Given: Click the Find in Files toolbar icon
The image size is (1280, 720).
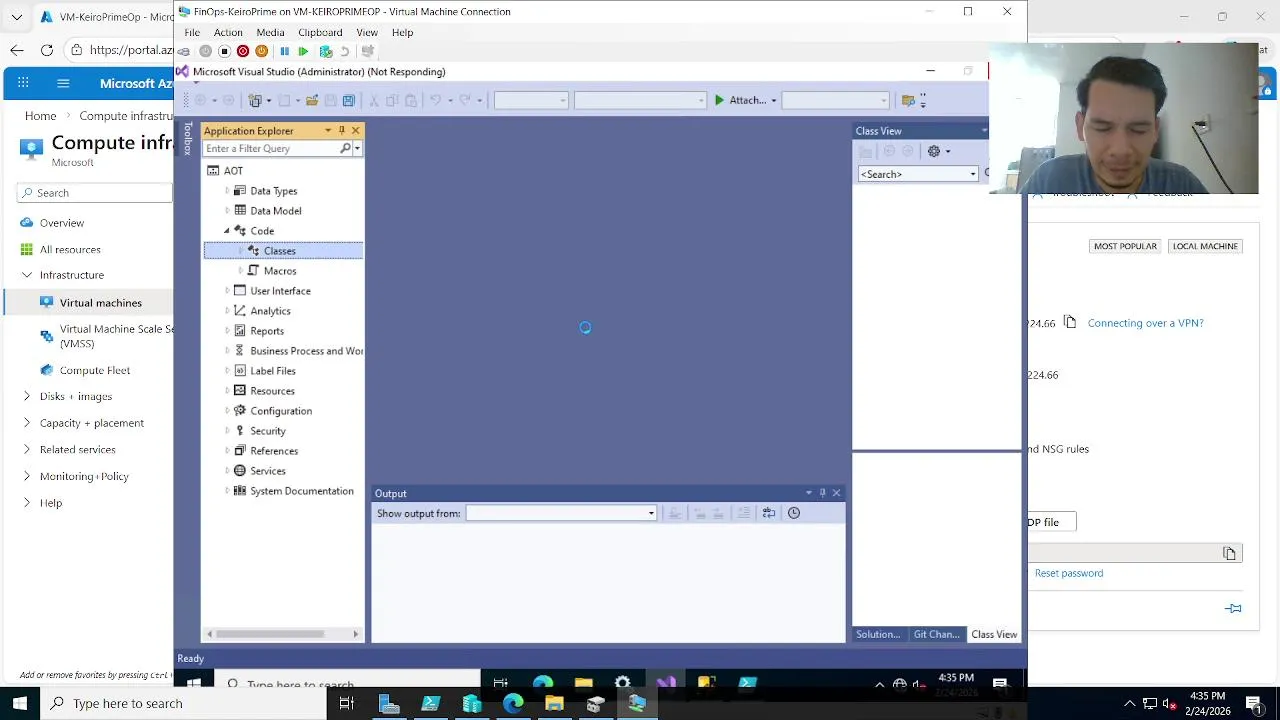Looking at the screenshot, I should (x=908, y=100).
